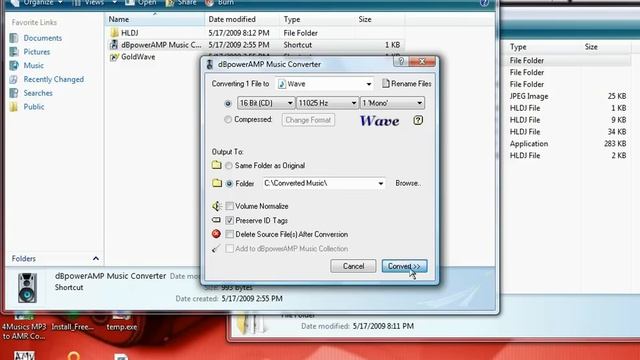Click Burn in Explorer toolbar

[x=220, y=2]
